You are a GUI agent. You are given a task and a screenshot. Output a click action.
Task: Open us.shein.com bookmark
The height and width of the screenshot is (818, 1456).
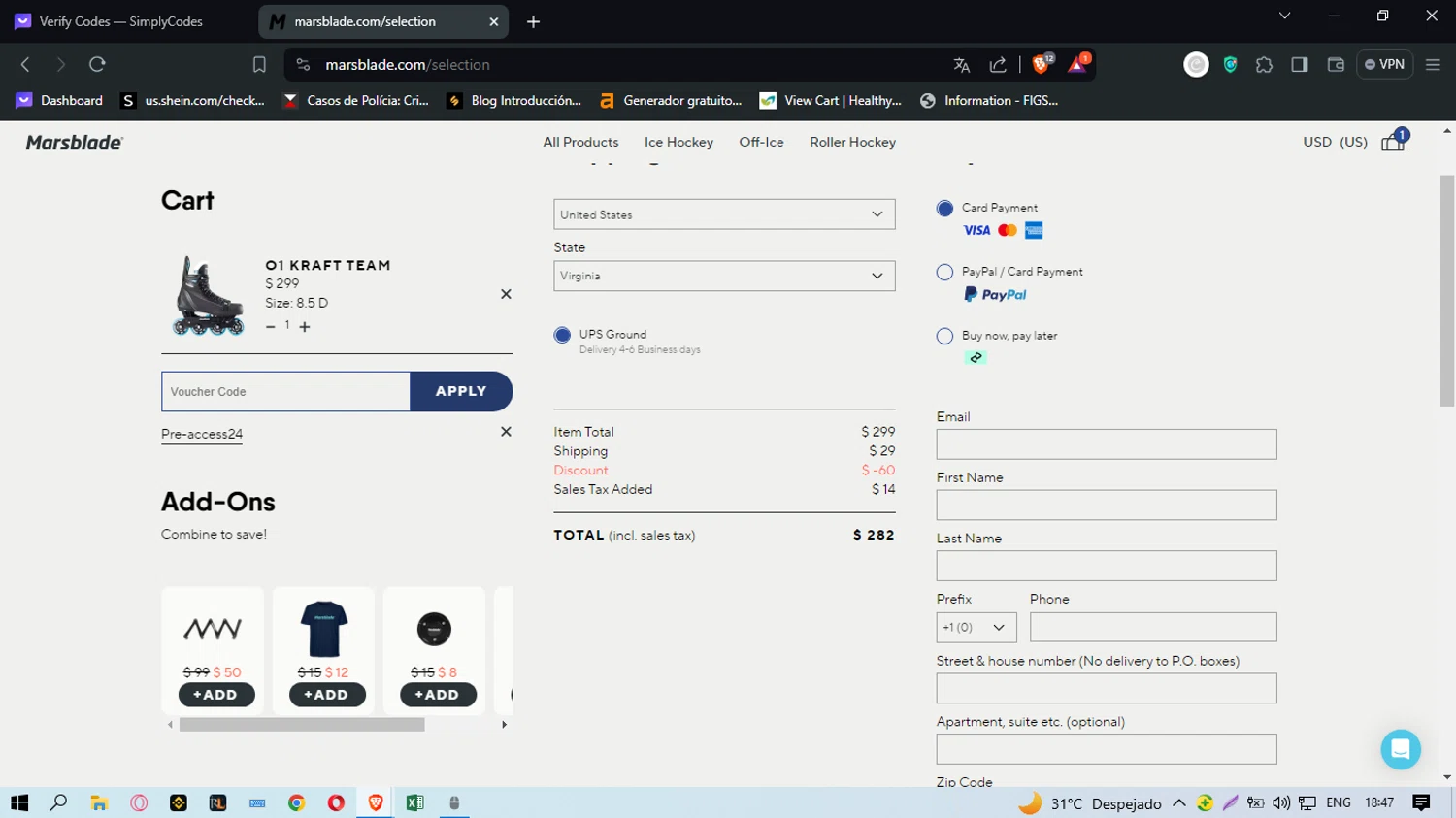click(192, 100)
